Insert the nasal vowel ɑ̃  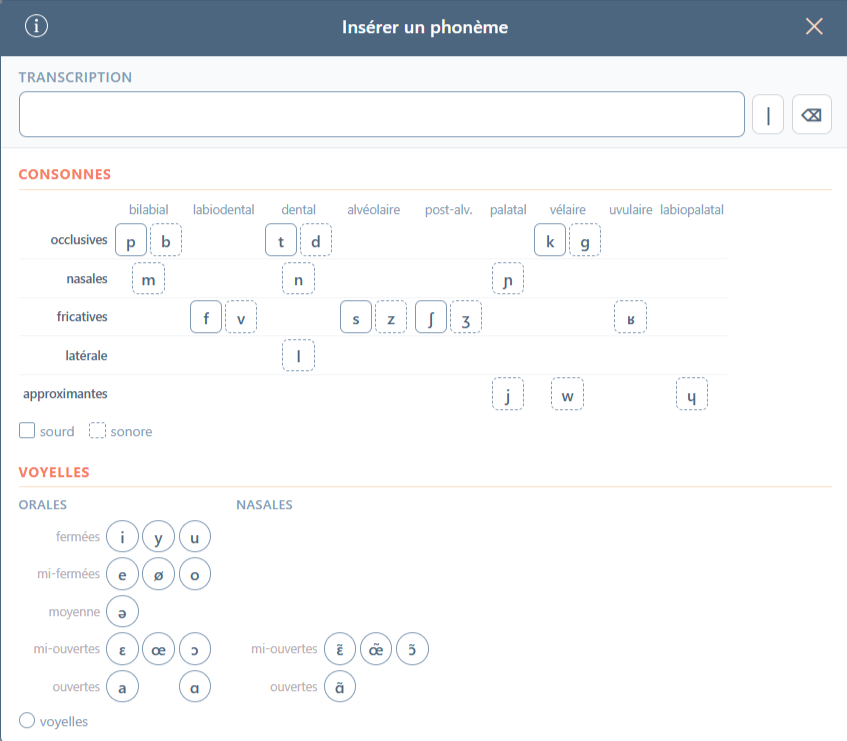click(x=340, y=687)
